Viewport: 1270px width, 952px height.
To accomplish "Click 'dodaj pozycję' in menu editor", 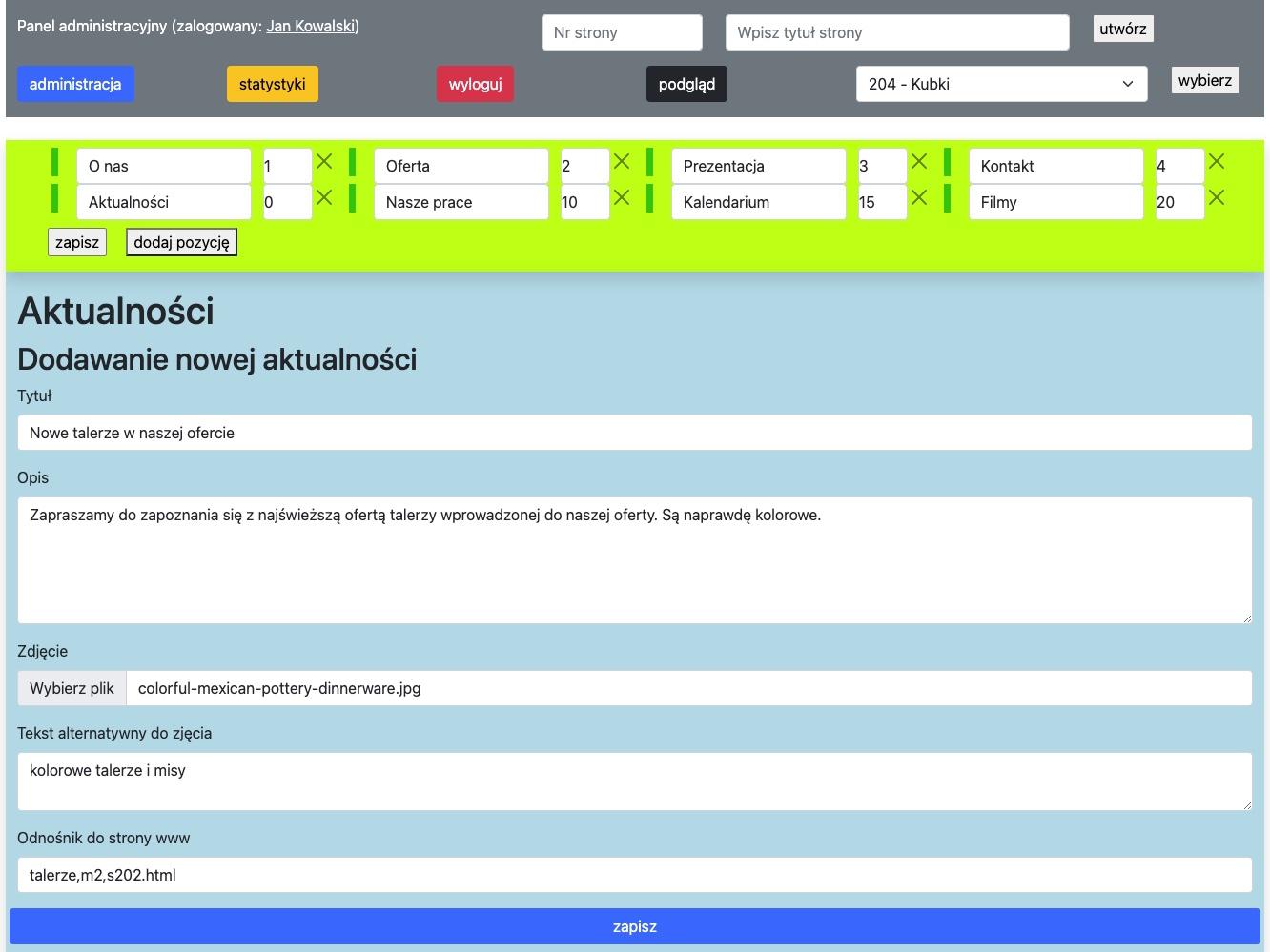I will tap(181, 242).
